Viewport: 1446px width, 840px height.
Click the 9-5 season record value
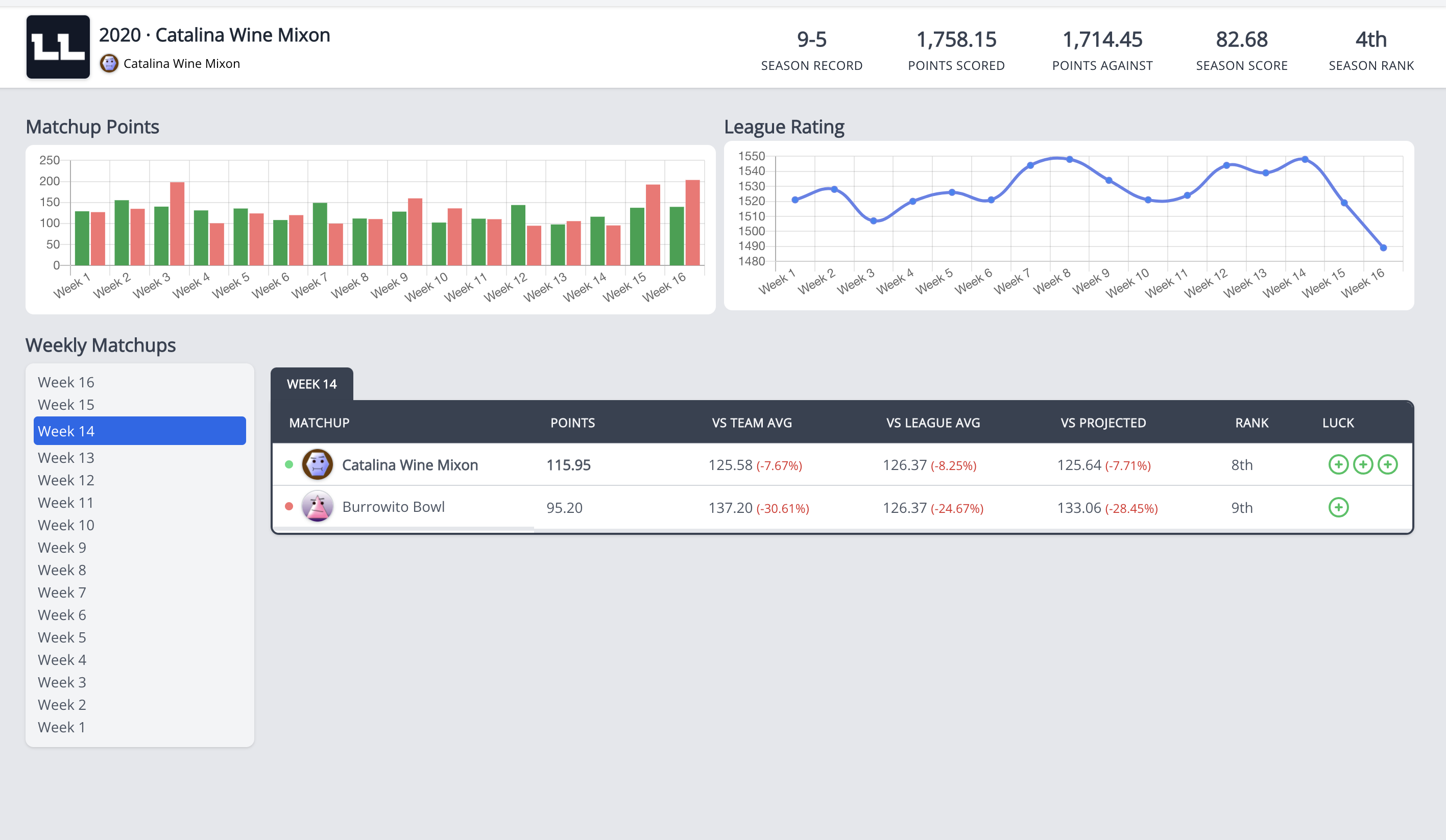(811, 40)
